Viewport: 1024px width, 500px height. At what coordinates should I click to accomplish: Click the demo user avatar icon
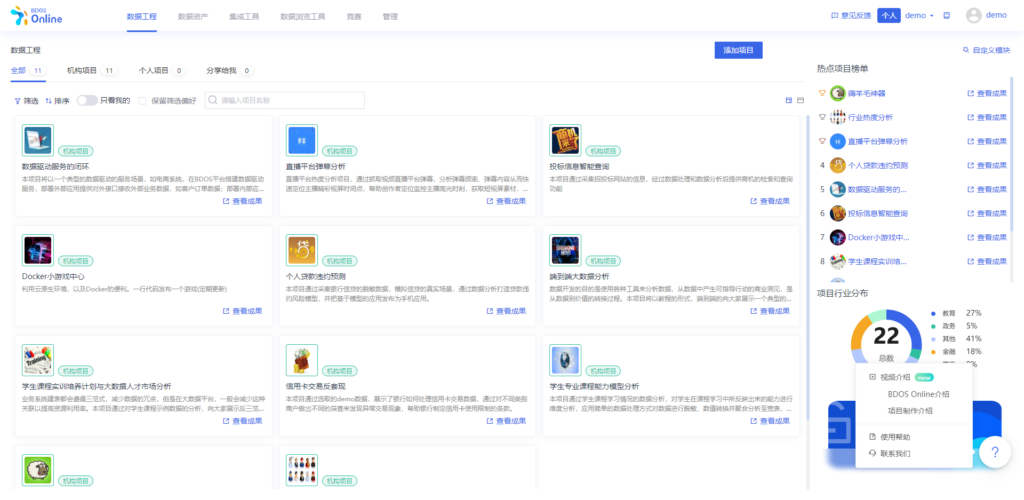974,16
